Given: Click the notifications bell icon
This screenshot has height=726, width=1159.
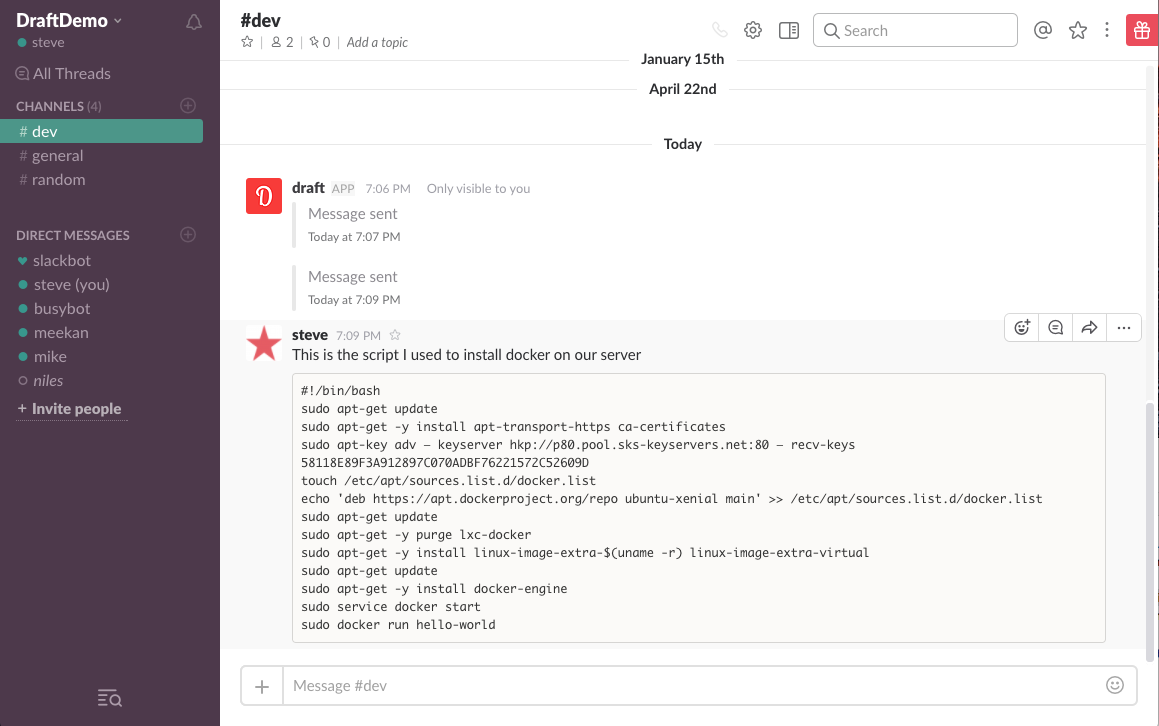Looking at the screenshot, I should tap(194, 22).
